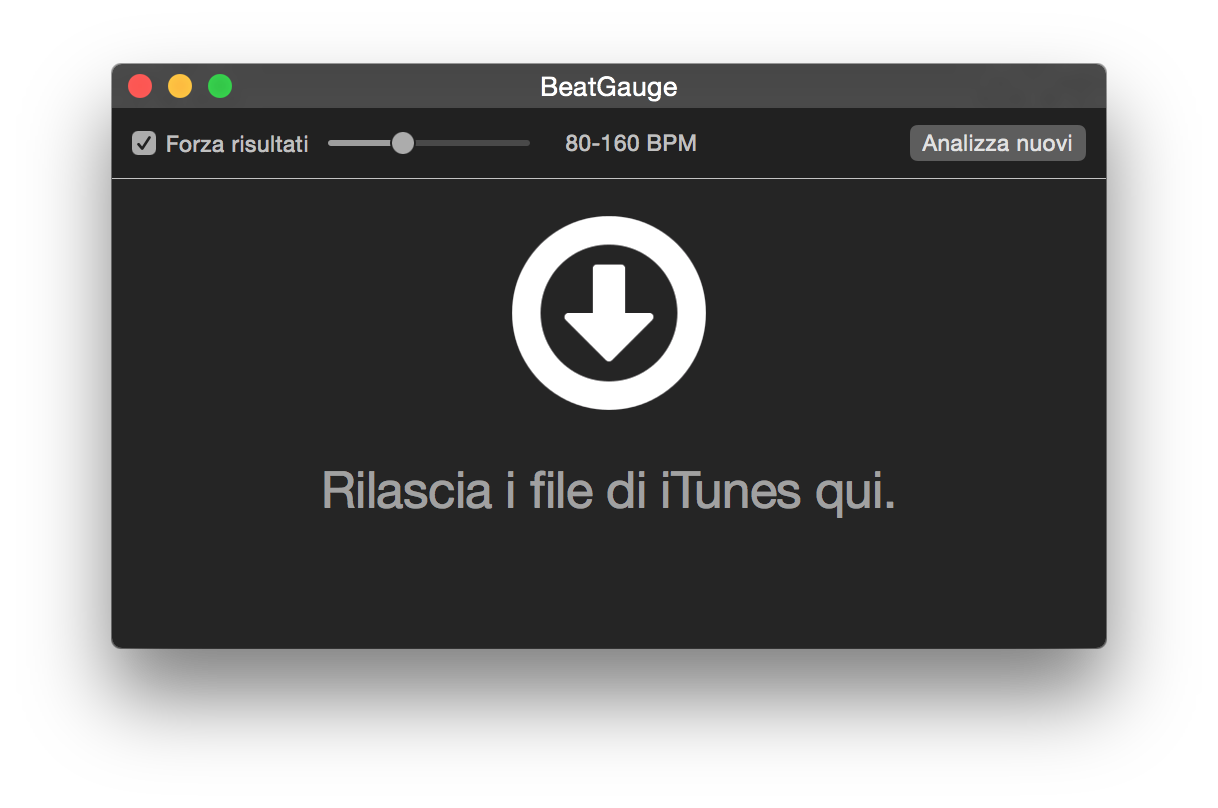Screen dimensions: 1218x808
Task: Click the filled slider track left of the handle
Action: coord(358,143)
